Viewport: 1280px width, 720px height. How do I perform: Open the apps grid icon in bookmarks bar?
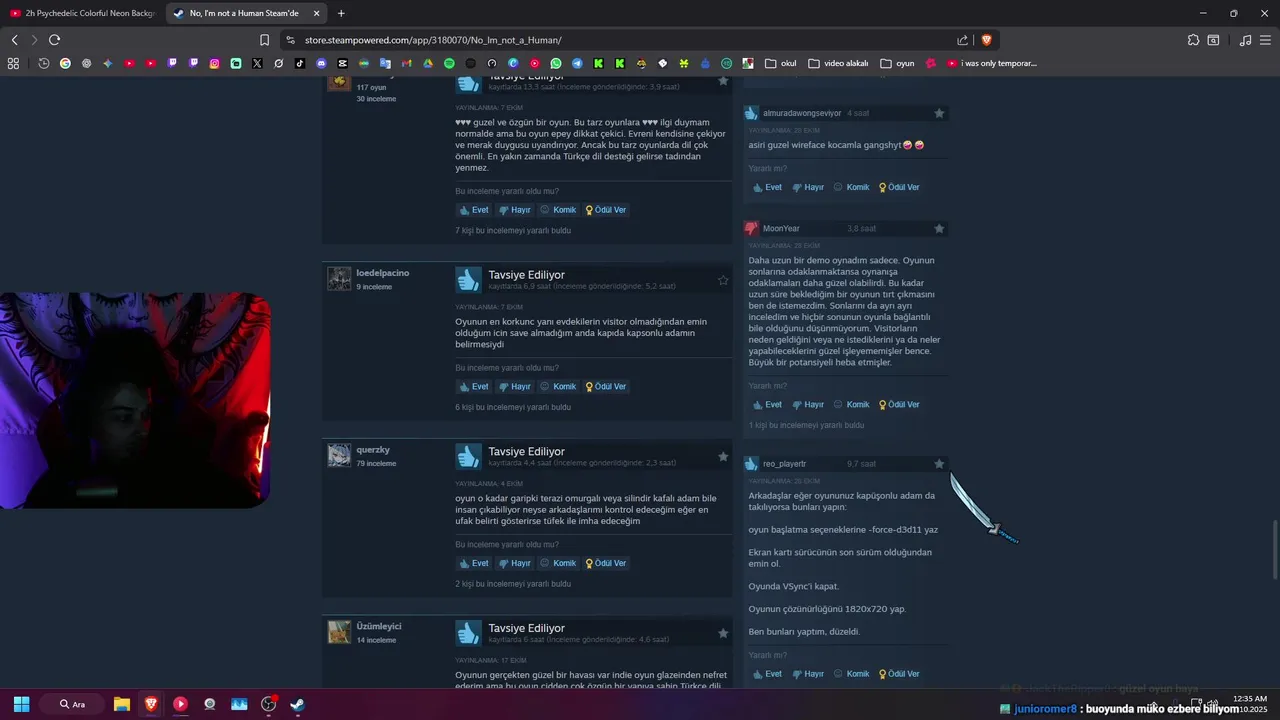[13, 63]
